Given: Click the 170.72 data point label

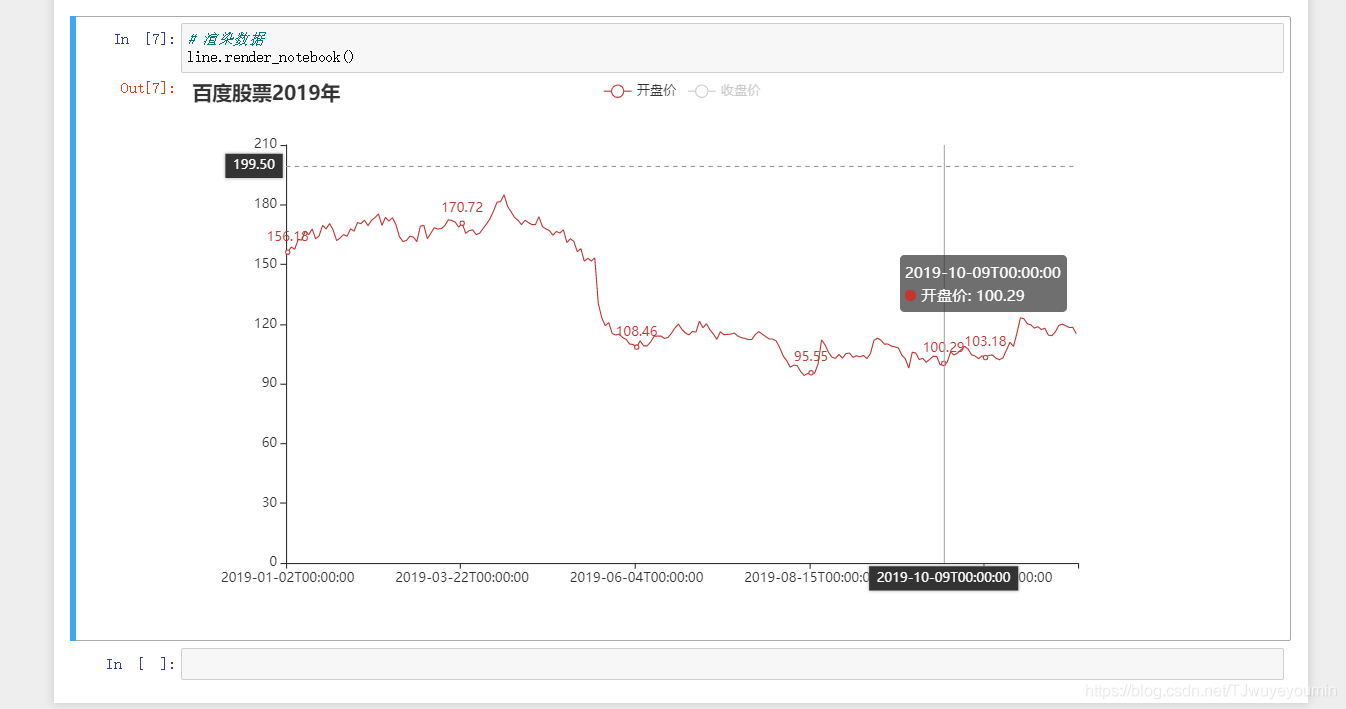Looking at the screenshot, I should pyautogui.click(x=462, y=208).
